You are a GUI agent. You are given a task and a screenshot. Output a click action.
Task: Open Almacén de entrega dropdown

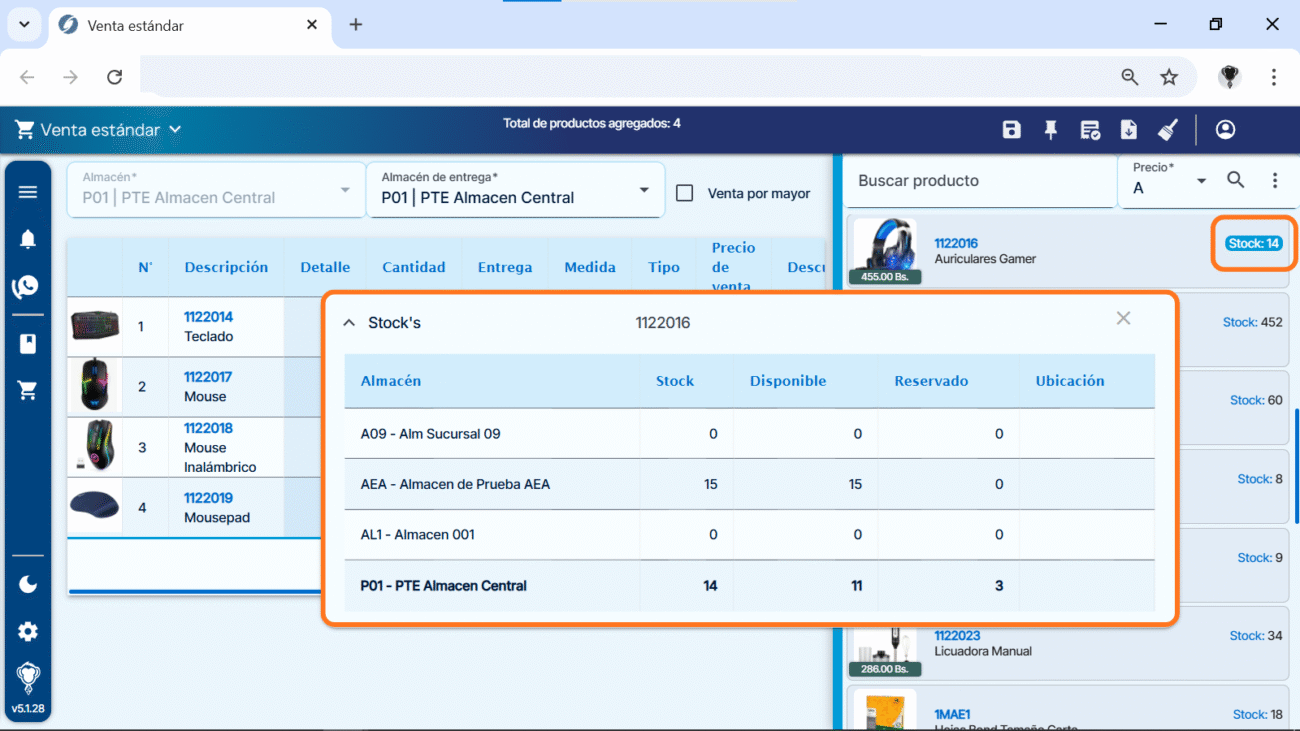tap(643, 191)
